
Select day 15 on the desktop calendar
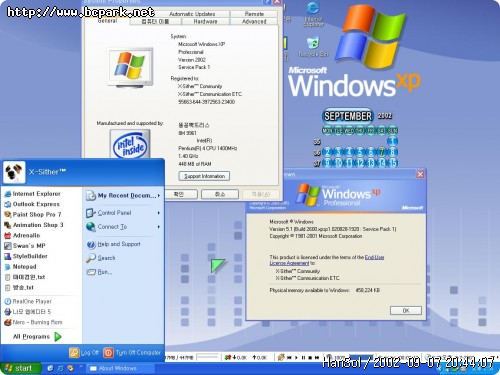pyautogui.click(x=393, y=163)
